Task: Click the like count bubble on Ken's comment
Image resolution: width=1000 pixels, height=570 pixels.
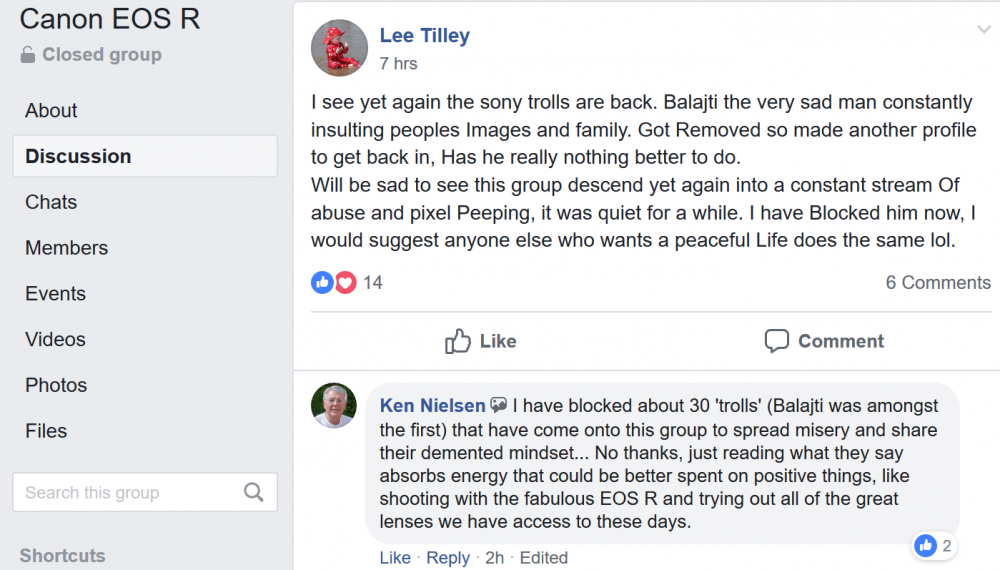Action: coord(935,546)
